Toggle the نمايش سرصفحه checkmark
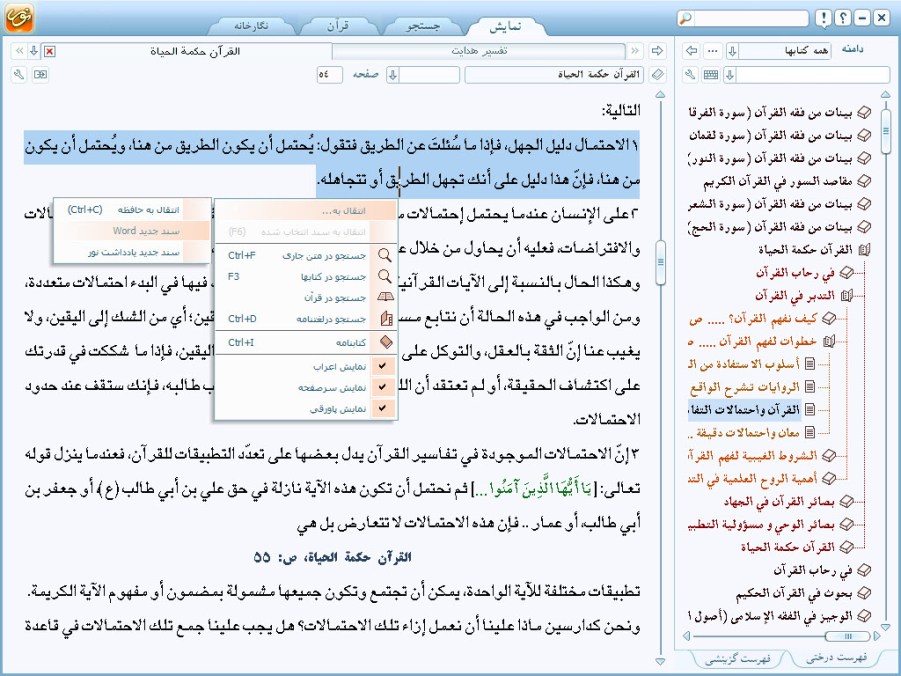The height and width of the screenshot is (676, 901). [383, 387]
